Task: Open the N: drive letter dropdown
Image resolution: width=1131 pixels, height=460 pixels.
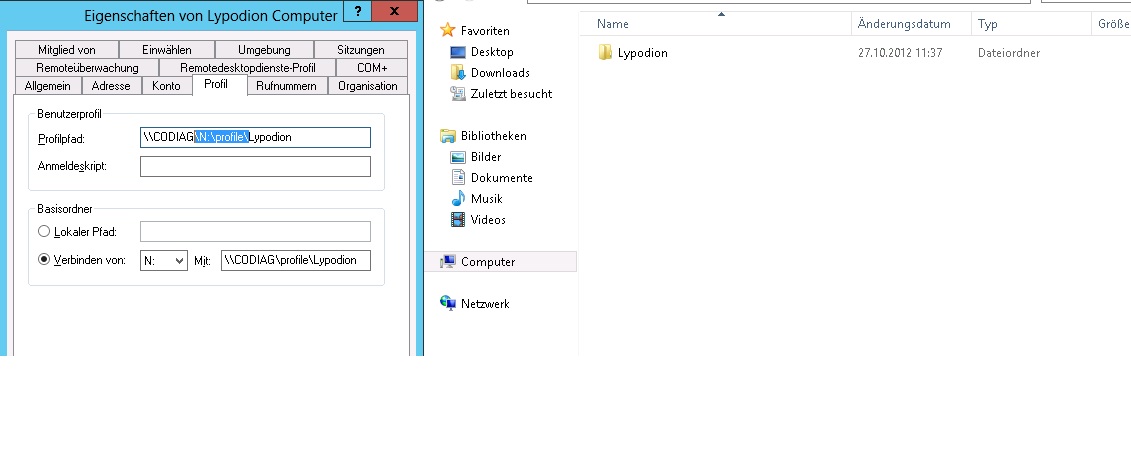Action: point(164,260)
